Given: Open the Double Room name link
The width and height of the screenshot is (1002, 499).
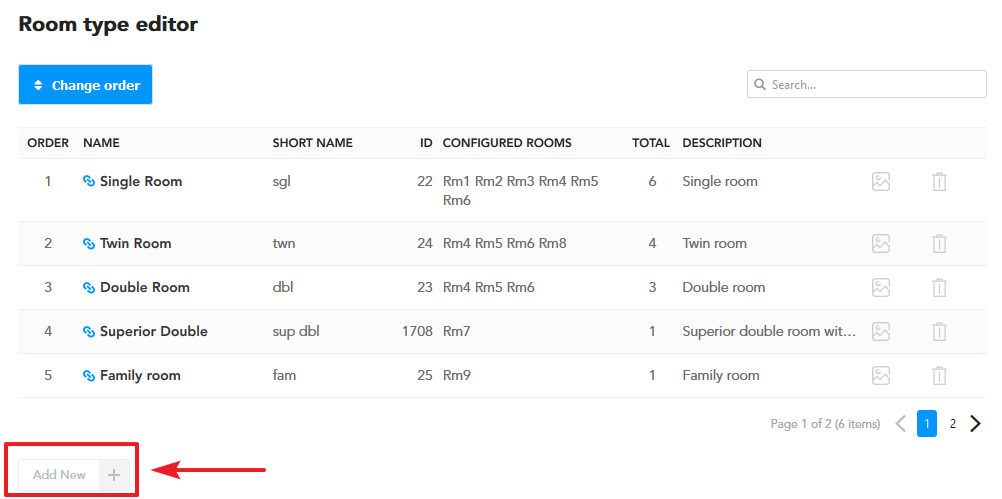Looking at the screenshot, I should click(x=144, y=288).
